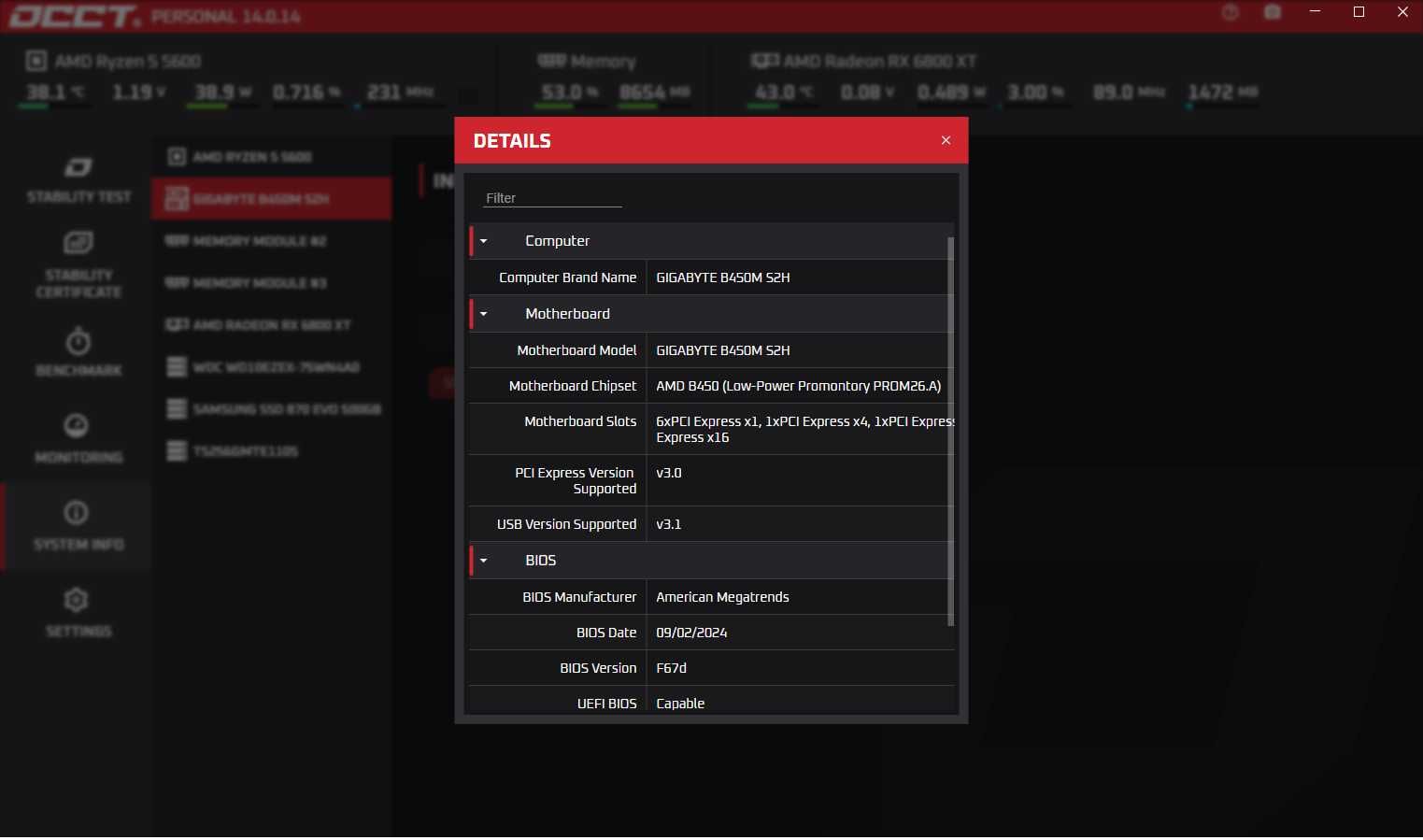Select Memory Module #3 entry
This screenshot has height=840, width=1423.
click(x=272, y=283)
